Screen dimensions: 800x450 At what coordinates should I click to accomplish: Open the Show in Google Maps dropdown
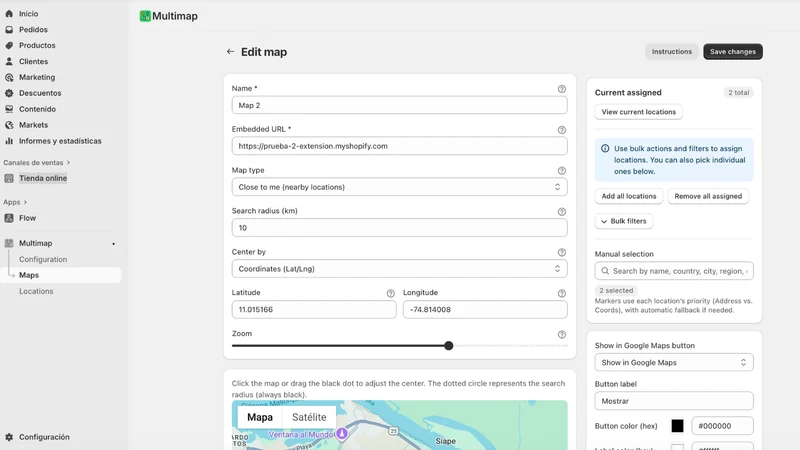(x=673, y=362)
